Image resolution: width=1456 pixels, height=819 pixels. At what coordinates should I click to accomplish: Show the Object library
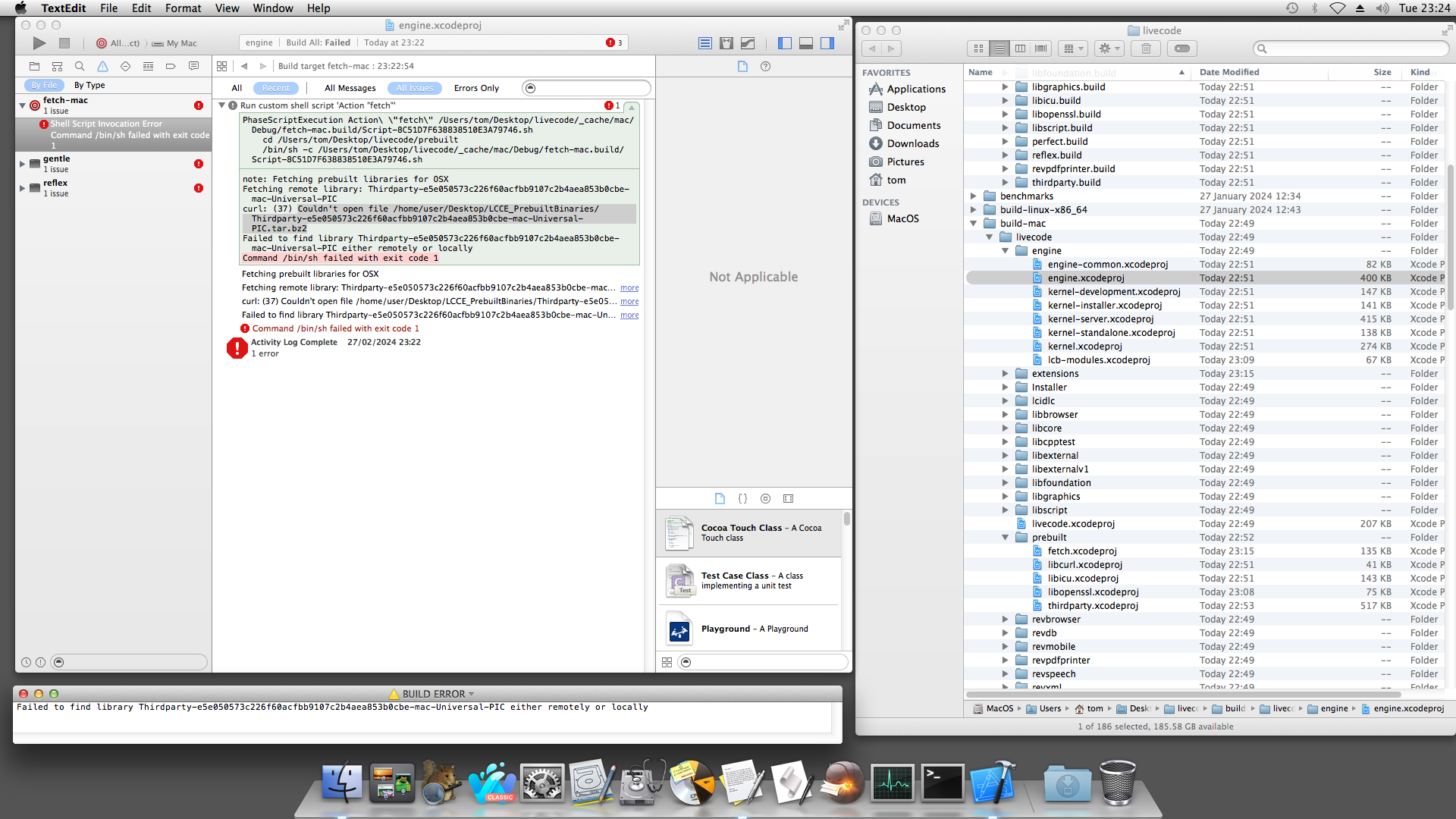coord(765,498)
